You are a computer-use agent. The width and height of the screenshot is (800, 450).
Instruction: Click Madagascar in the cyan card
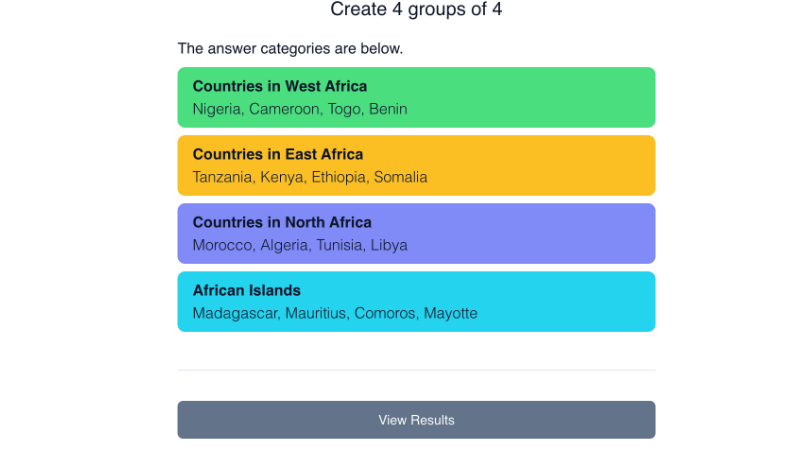(235, 313)
